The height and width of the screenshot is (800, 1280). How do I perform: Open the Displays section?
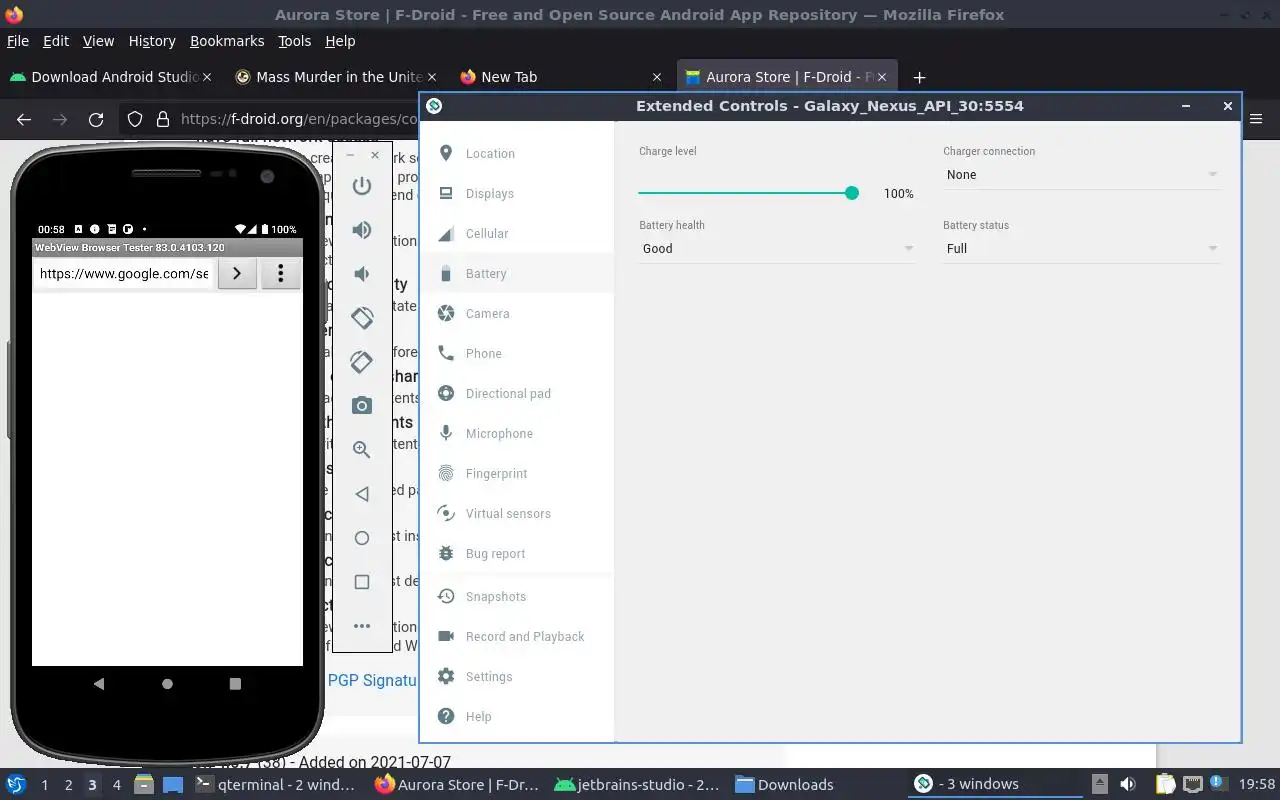[516, 193]
